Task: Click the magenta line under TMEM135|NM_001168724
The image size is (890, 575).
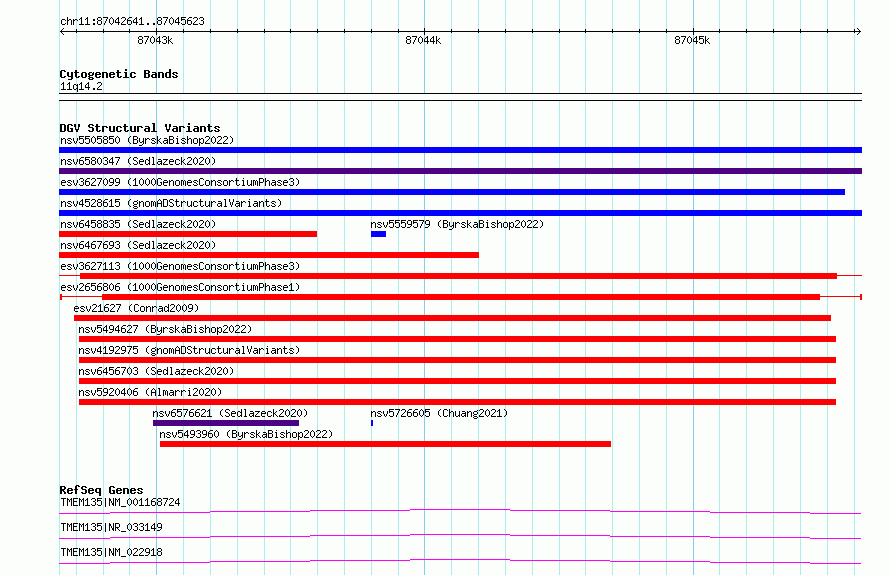Action: coord(460,511)
